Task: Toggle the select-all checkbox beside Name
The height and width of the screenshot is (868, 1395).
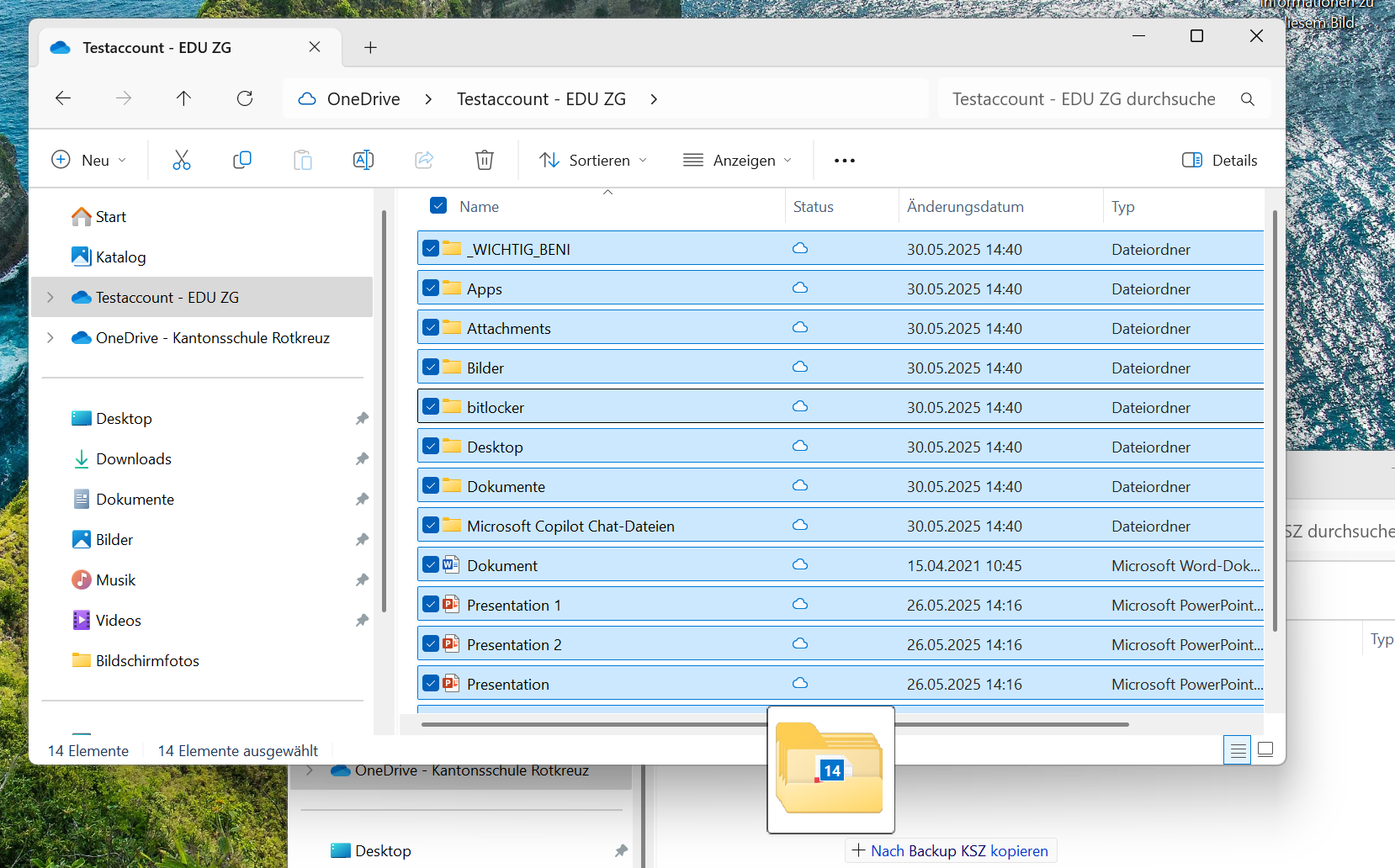Action: tap(438, 205)
